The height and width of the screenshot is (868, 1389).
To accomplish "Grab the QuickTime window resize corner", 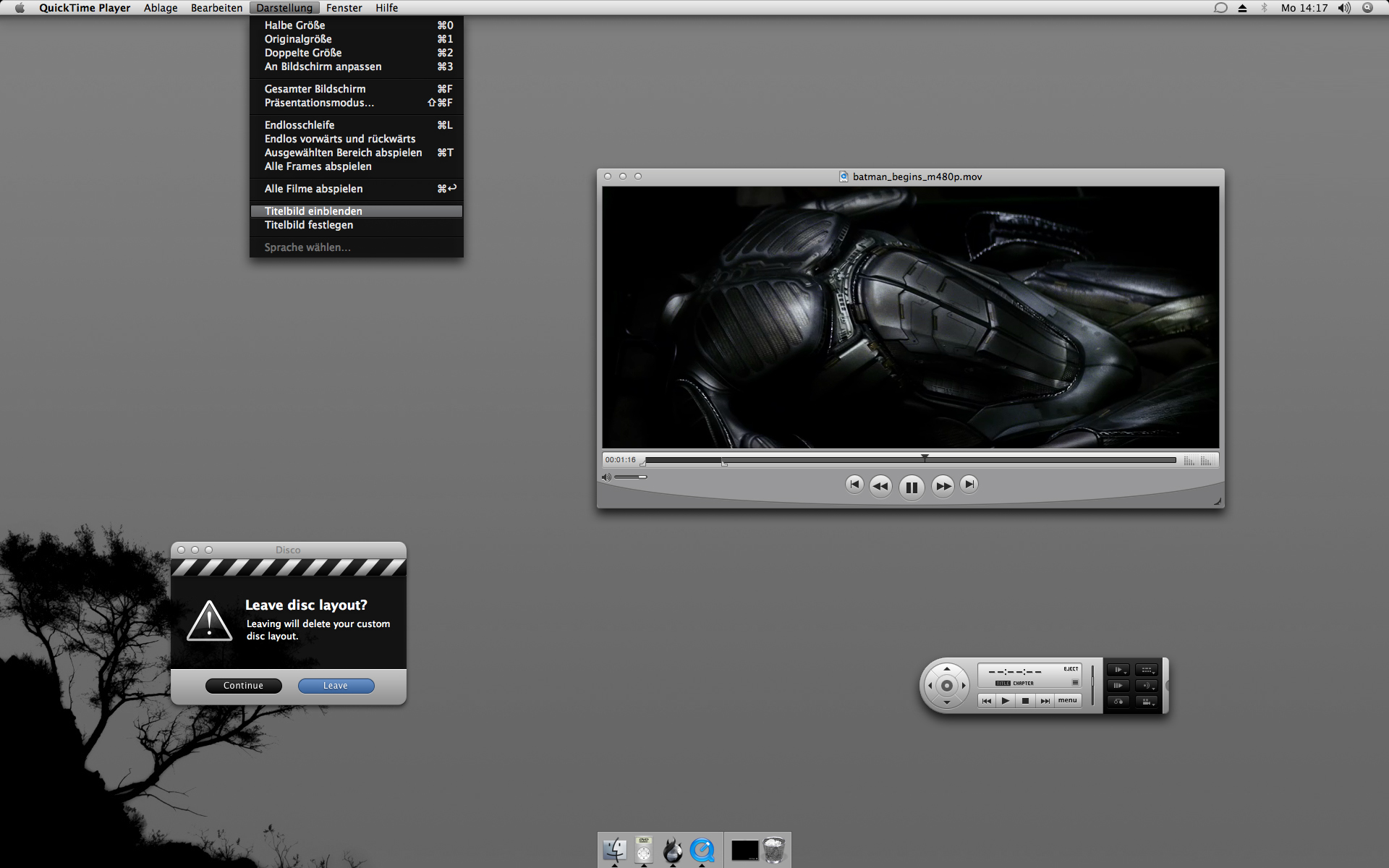I will tap(1218, 501).
